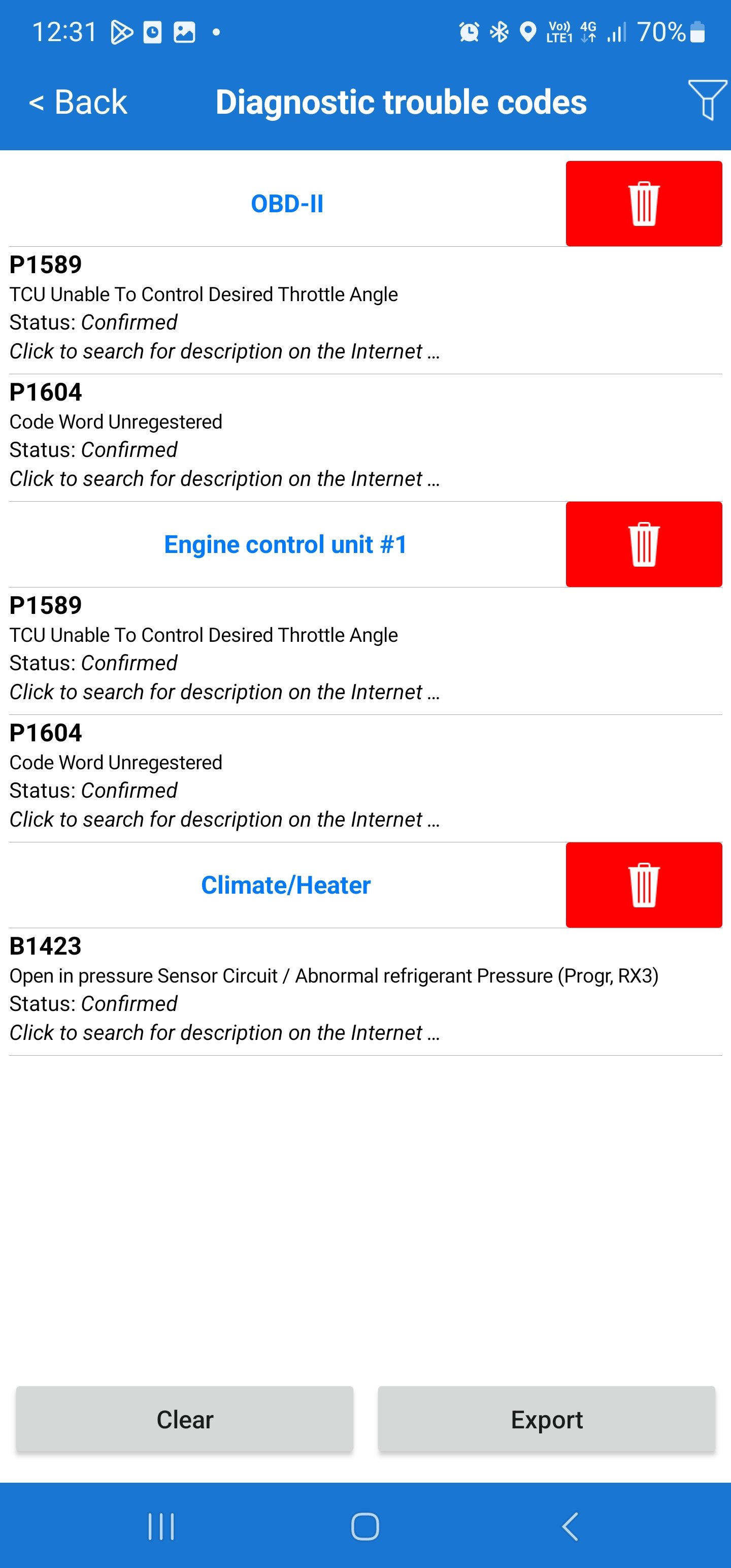This screenshot has width=731, height=1568.
Task: Tap Android back chevron in navigation bar
Action: [x=570, y=1526]
